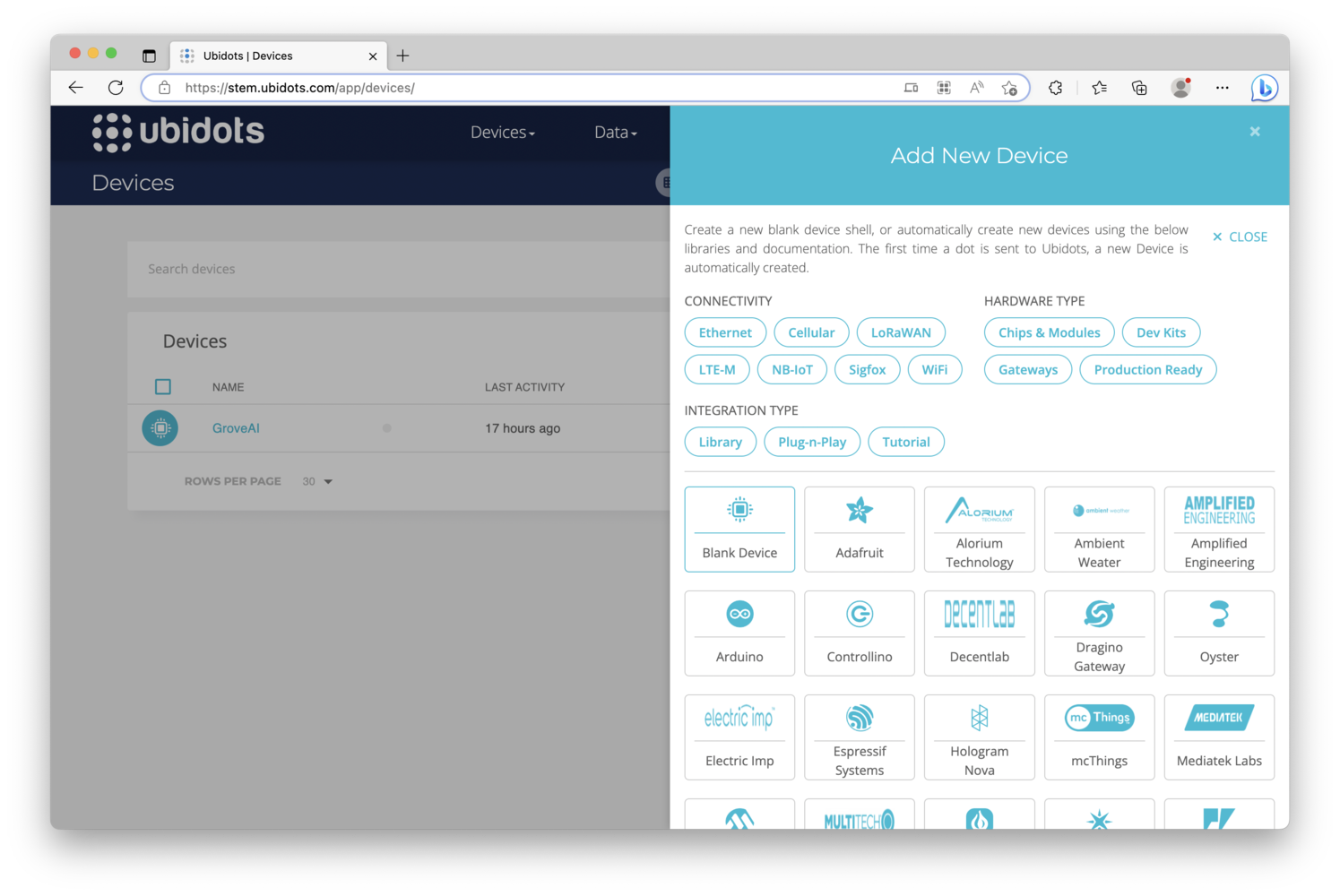1340x896 pixels.
Task: Choose the Arduino device card
Action: pos(739,633)
